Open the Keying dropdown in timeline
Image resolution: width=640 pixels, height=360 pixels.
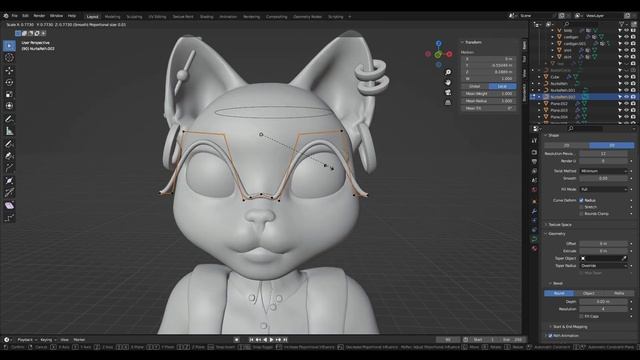coord(48,340)
